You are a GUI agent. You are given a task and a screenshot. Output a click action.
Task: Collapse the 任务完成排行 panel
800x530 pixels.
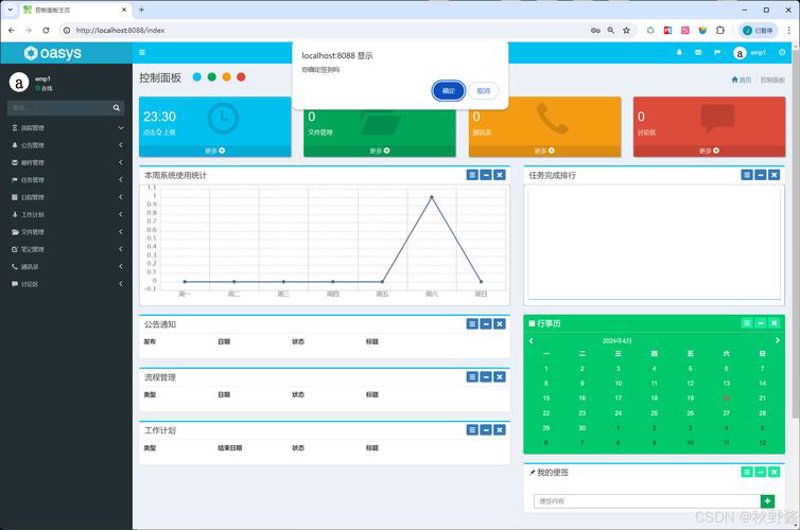(761, 175)
